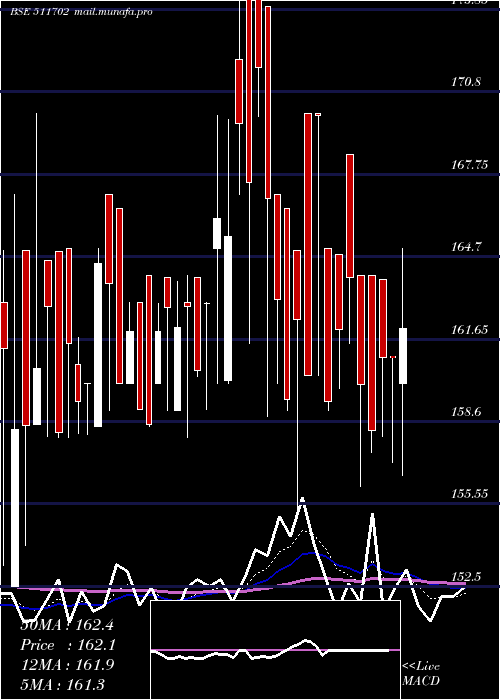Click the '<<Live MACD' label
The width and height of the screenshot is (500, 700).
(x=421, y=673)
